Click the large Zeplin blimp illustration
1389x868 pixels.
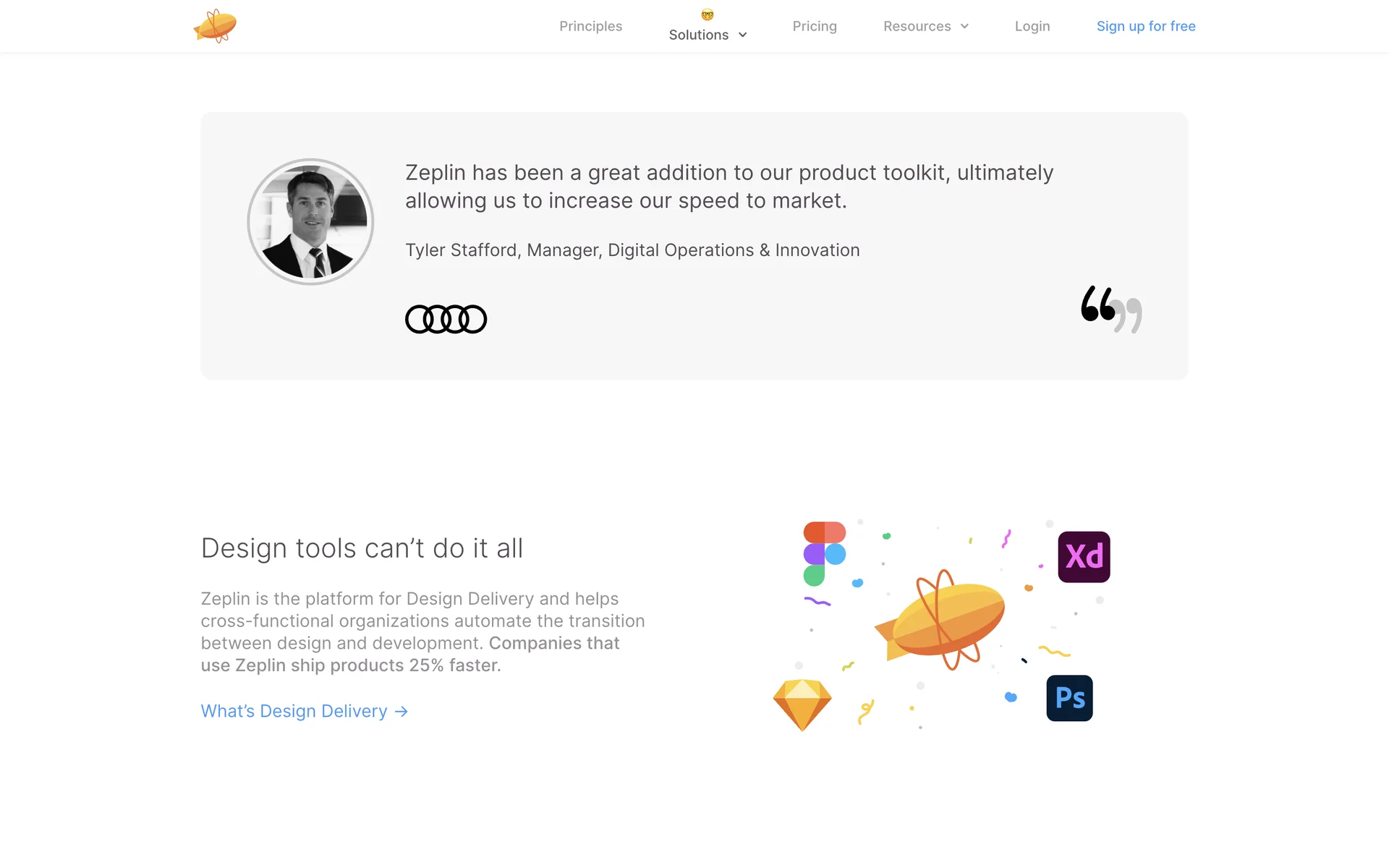(x=940, y=620)
